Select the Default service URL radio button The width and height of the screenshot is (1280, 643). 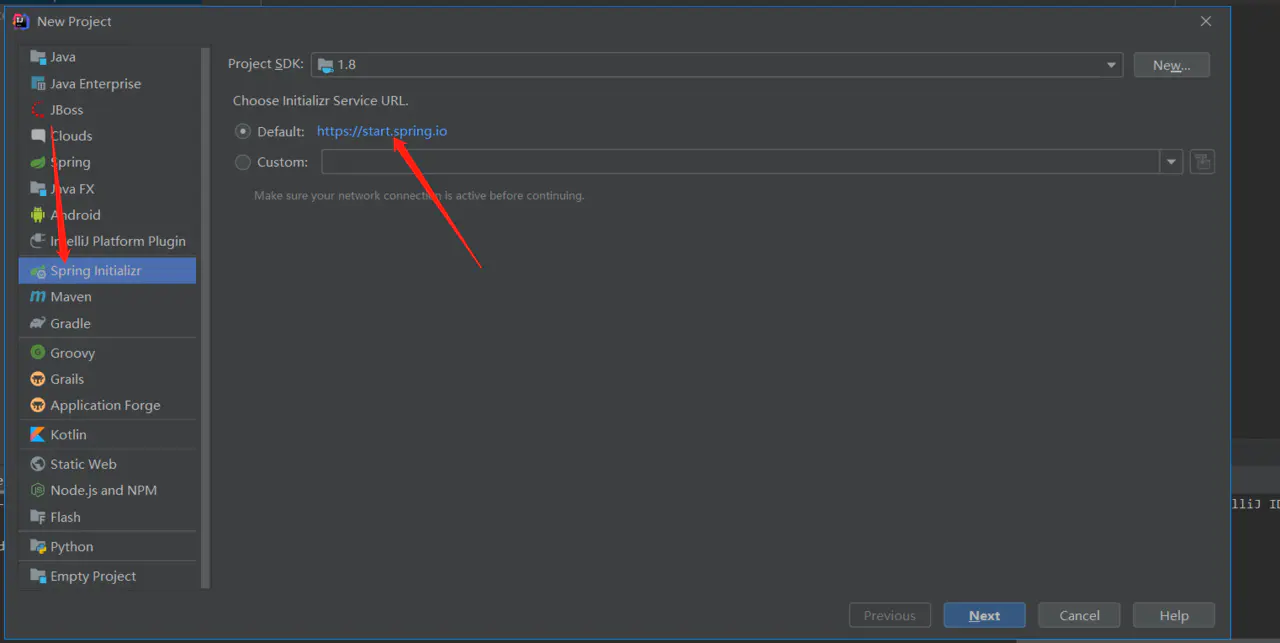pos(242,131)
